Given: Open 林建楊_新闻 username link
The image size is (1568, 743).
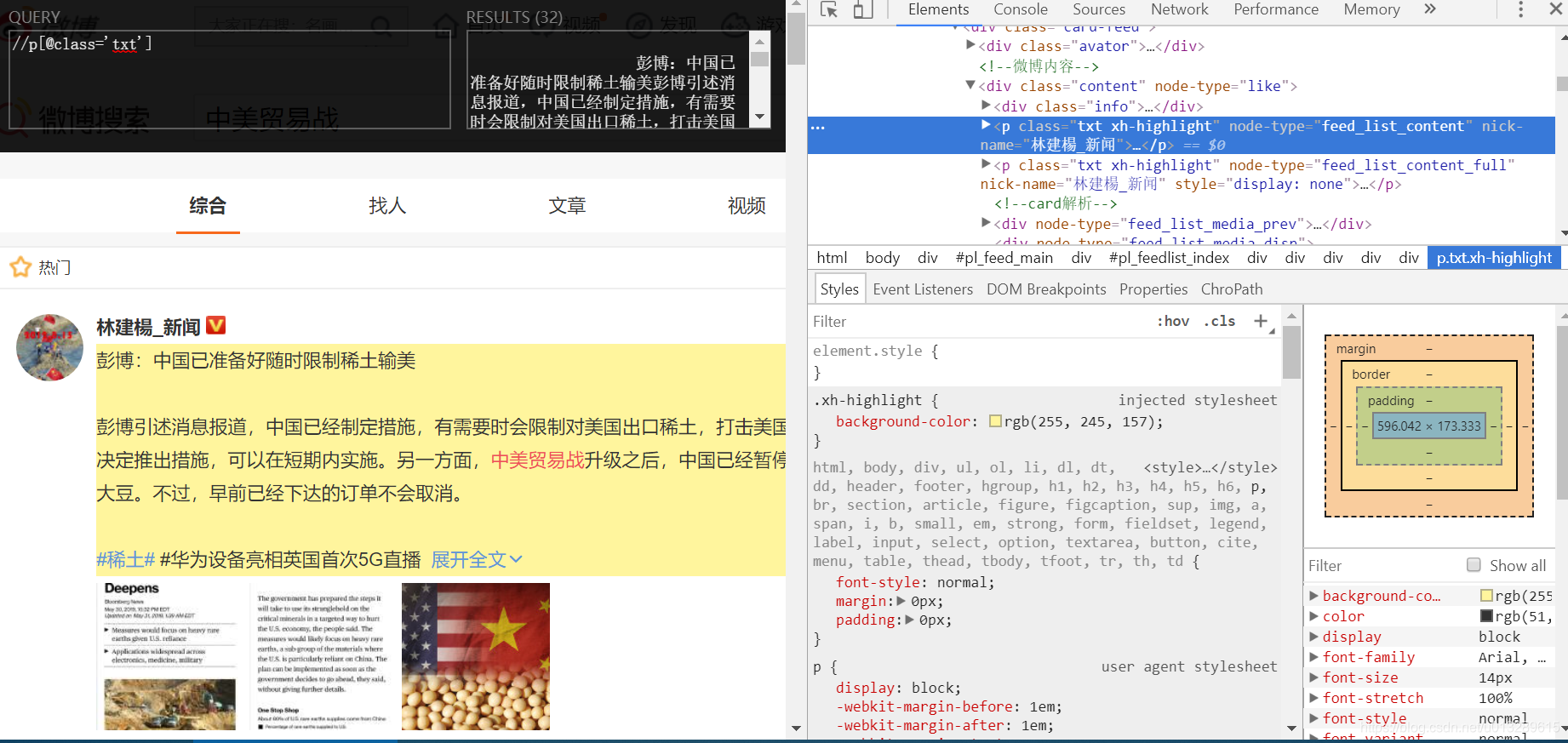Looking at the screenshot, I should [x=148, y=327].
